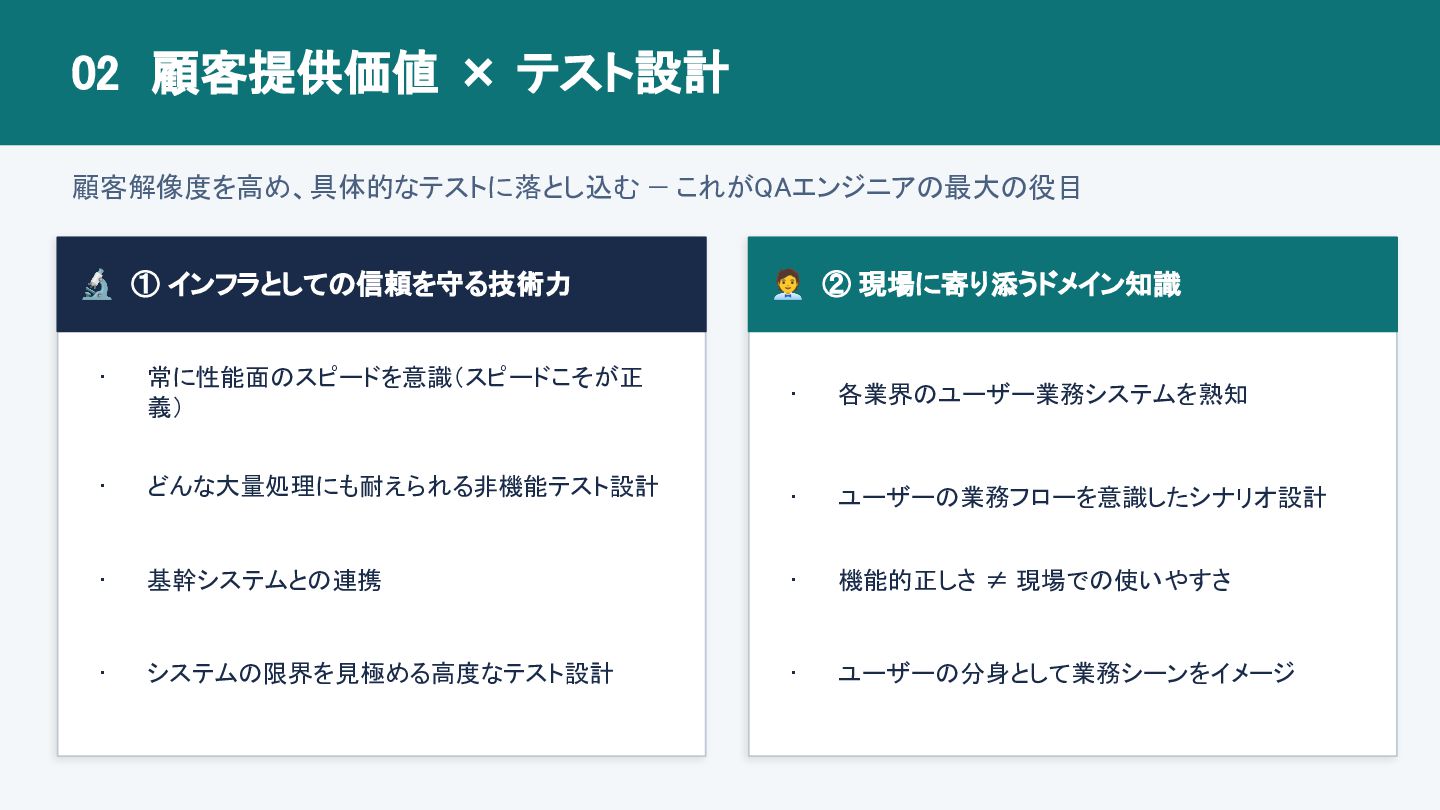Click the office worker emoji icon

[x=788, y=286]
